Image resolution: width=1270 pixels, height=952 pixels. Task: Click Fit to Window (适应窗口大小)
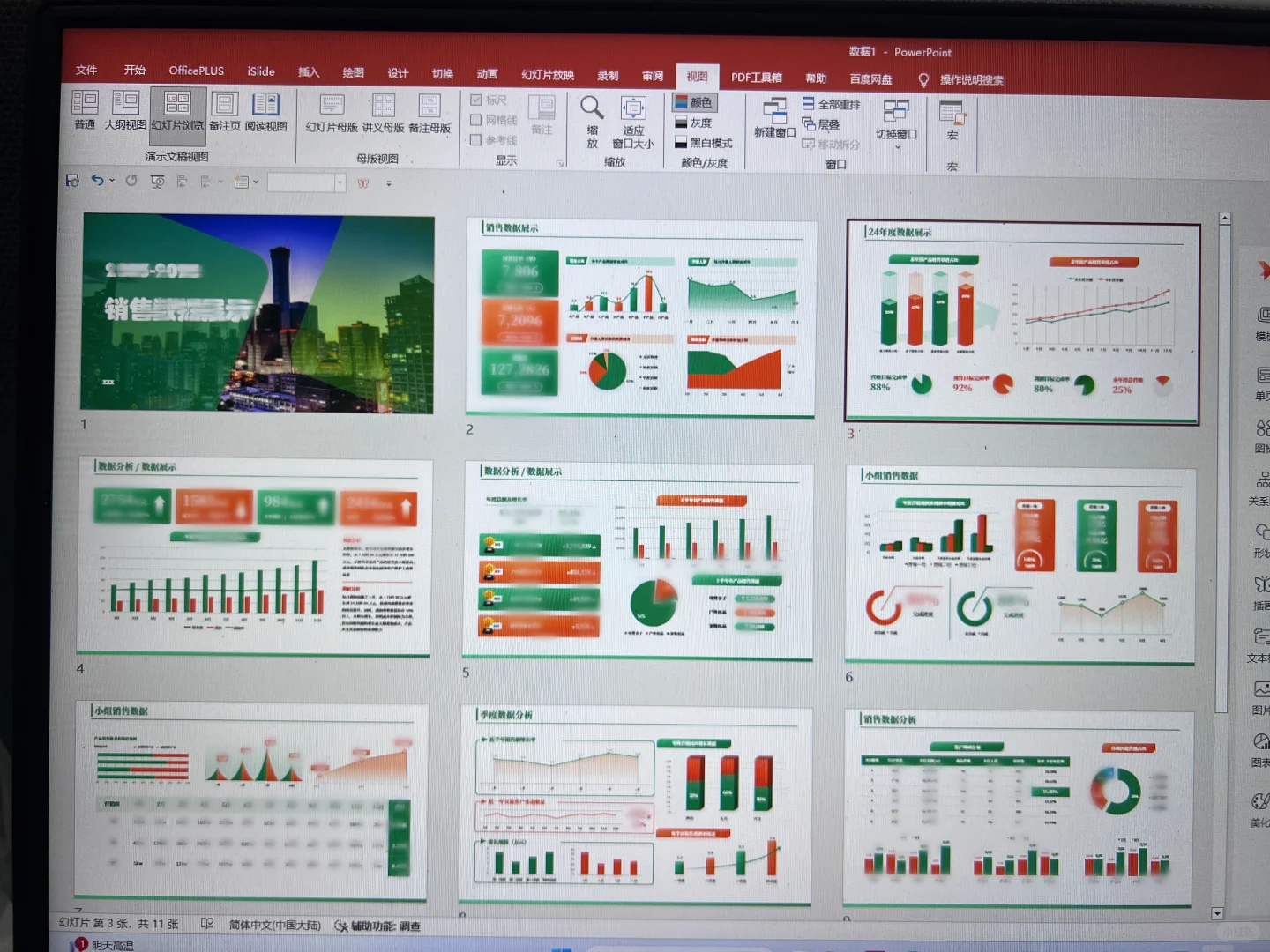633,123
